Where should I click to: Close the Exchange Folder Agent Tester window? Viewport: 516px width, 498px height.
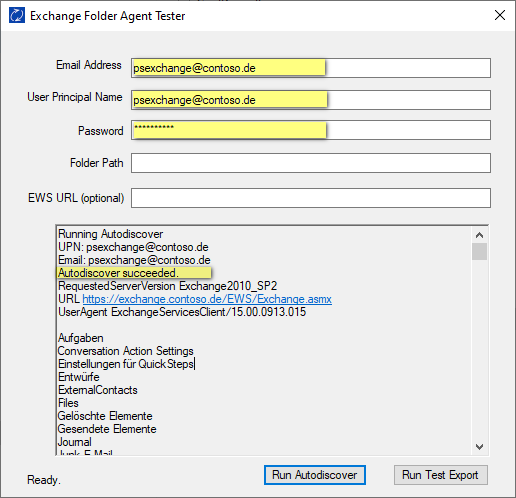point(500,15)
